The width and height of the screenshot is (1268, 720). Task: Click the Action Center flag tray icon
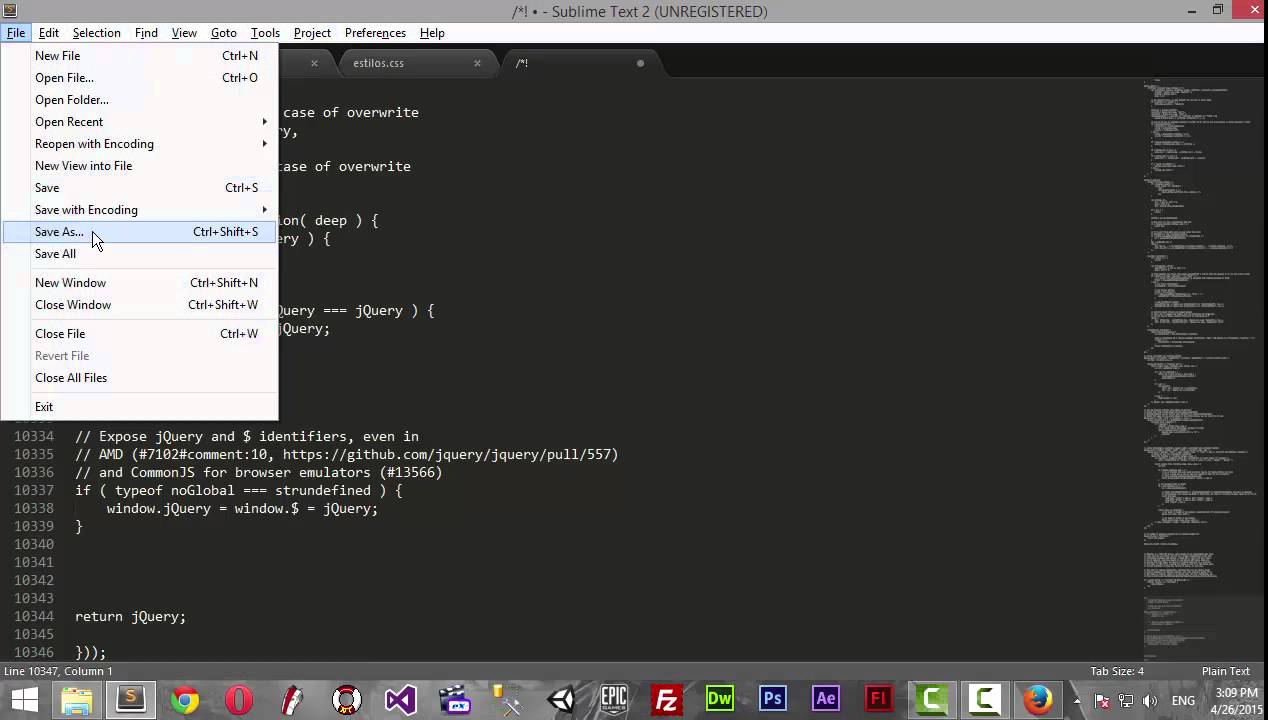[1102, 701]
